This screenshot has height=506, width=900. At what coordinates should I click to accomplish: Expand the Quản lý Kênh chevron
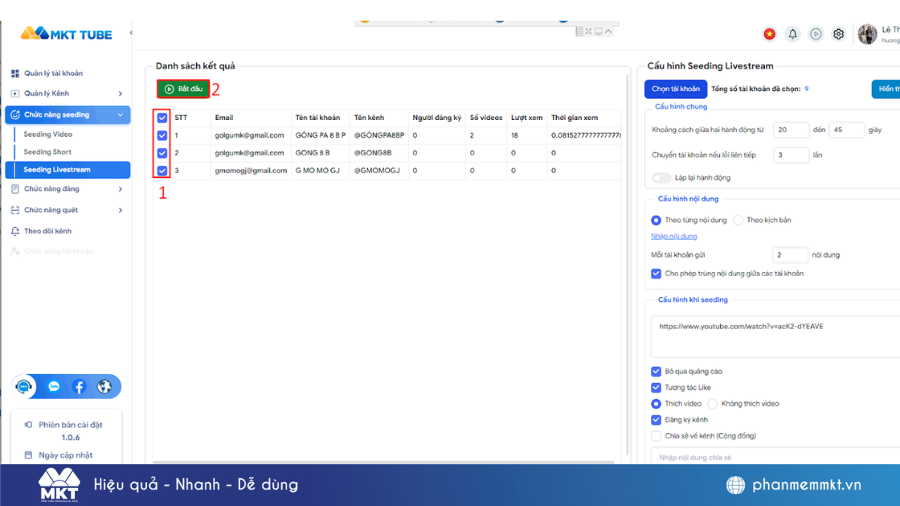(120, 94)
